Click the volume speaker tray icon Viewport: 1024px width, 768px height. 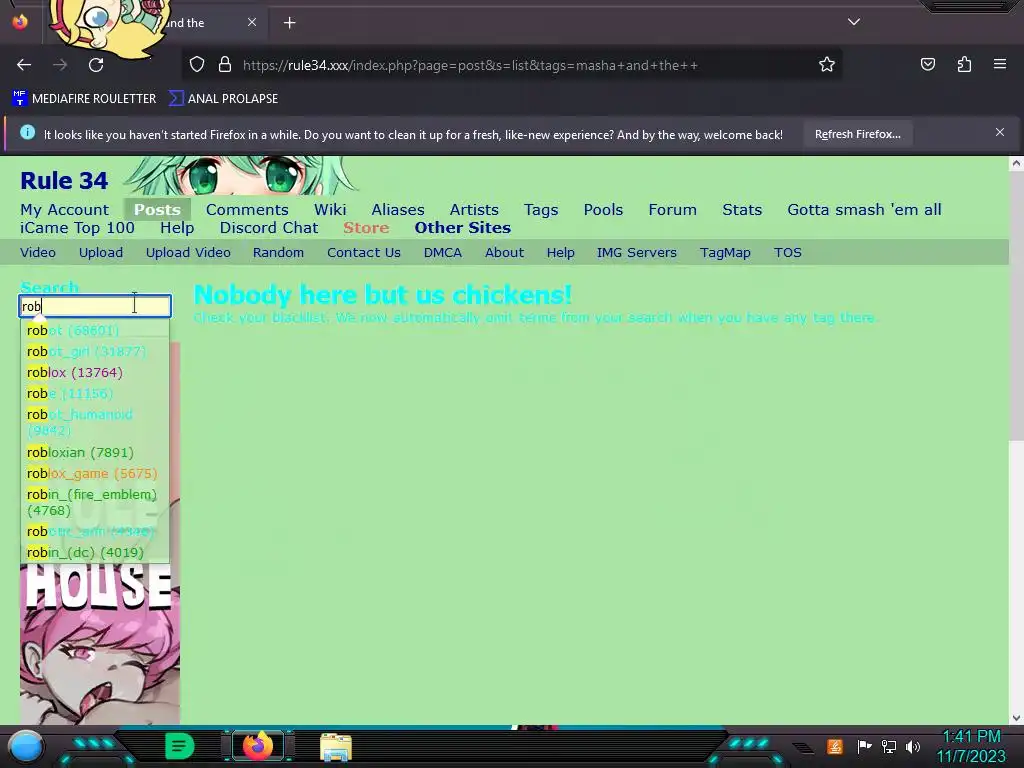pyautogui.click(x=912, y=746)
